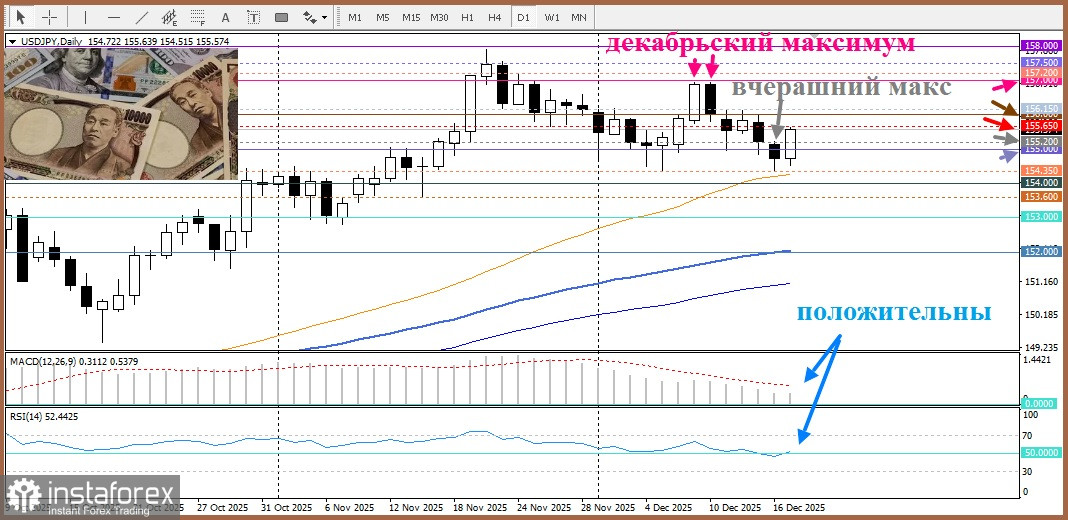The image size is (1068, 520).
Task: Click the USDJPY,Daily chart title
Action: 50,42
